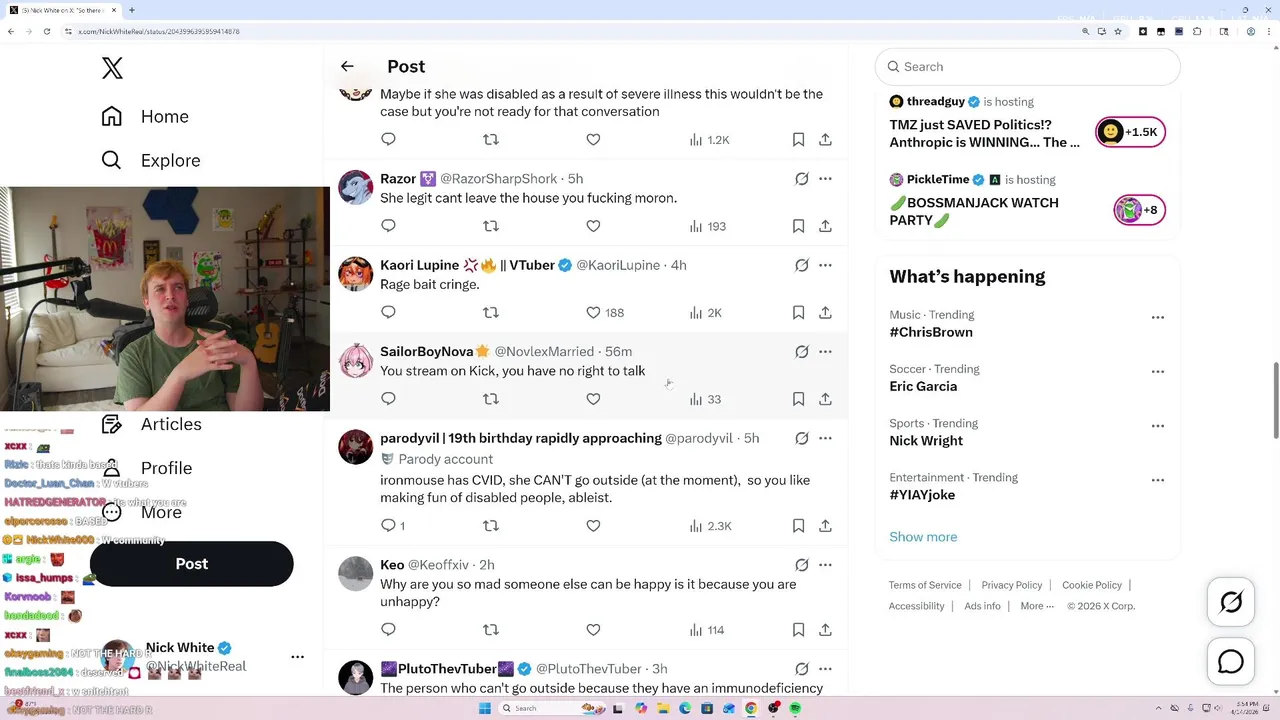1280x720 pixels.
Task: Open the floating Messages chat button
Action: pyautogui.click(x=1231, y=662)
